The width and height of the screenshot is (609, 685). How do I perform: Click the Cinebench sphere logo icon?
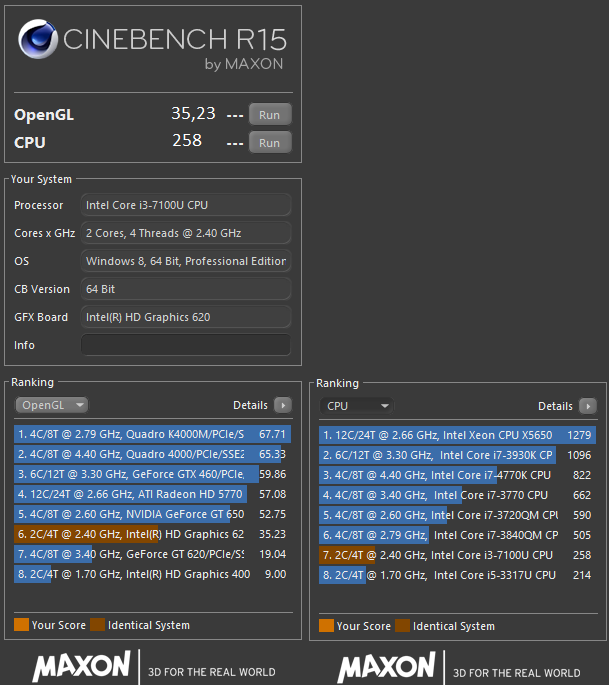click(40, 40)
